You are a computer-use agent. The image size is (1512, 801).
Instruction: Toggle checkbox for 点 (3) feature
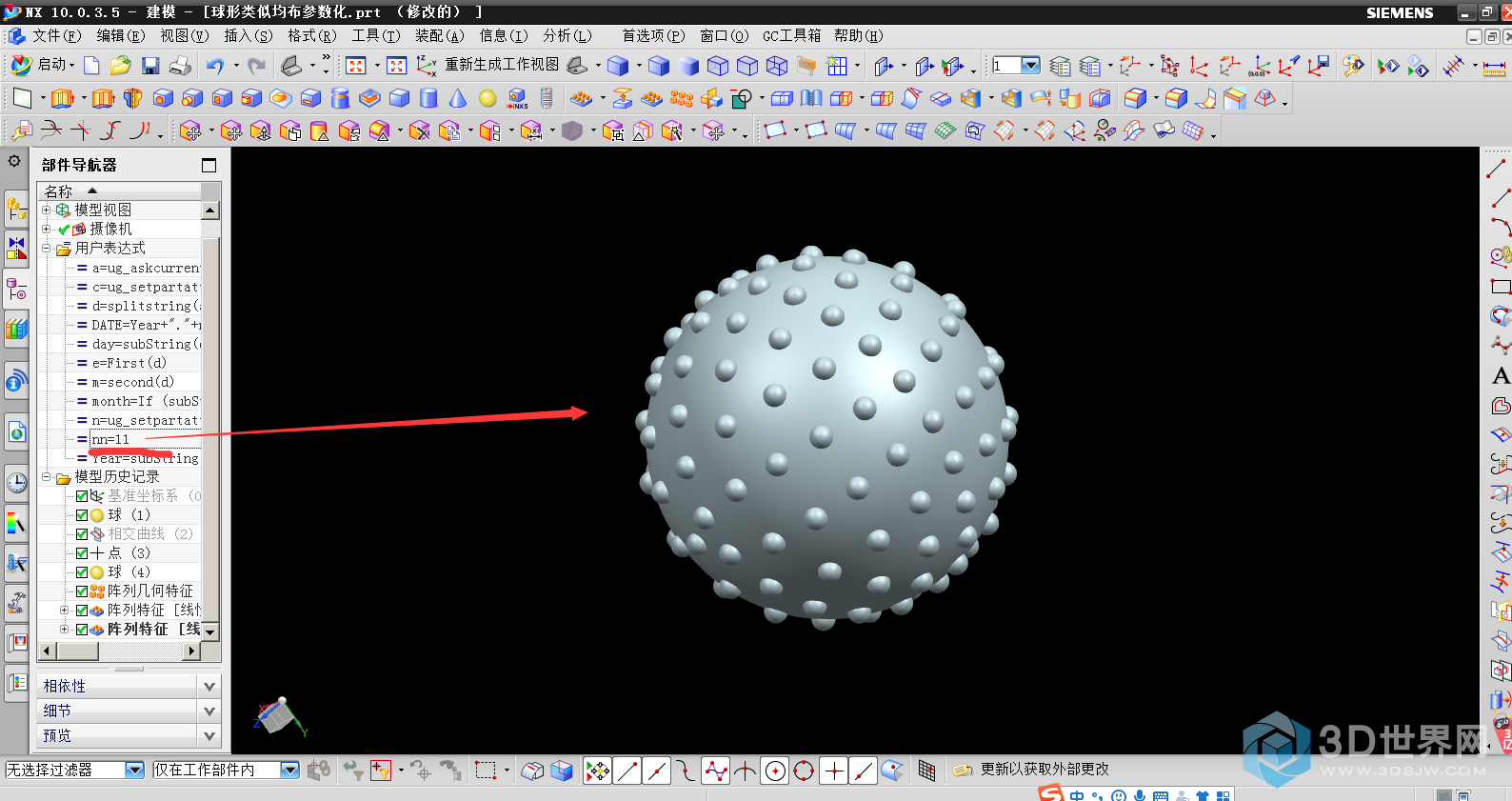[x=82, y=553]
